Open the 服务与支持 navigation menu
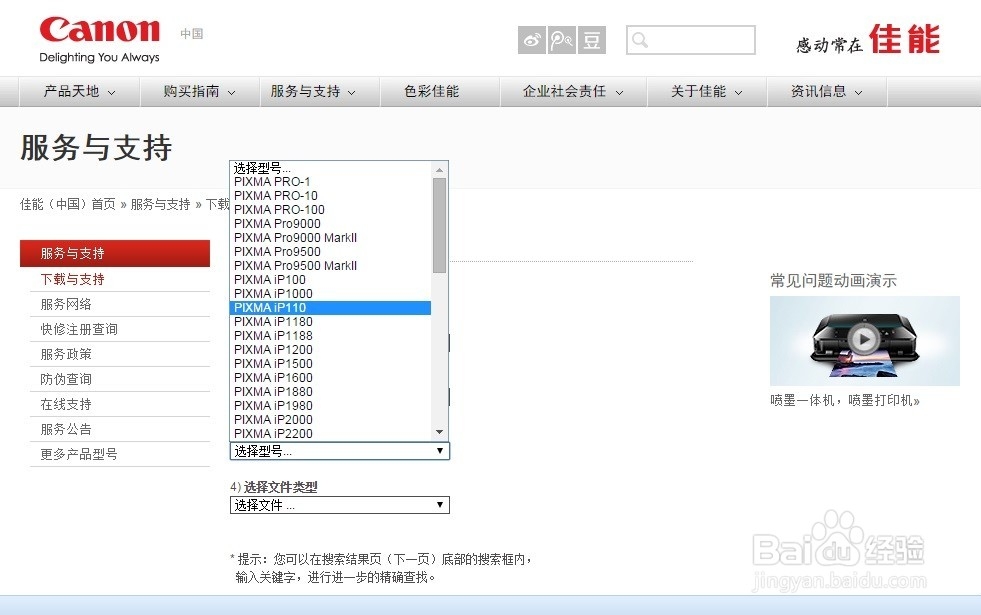 coord(313,91)
